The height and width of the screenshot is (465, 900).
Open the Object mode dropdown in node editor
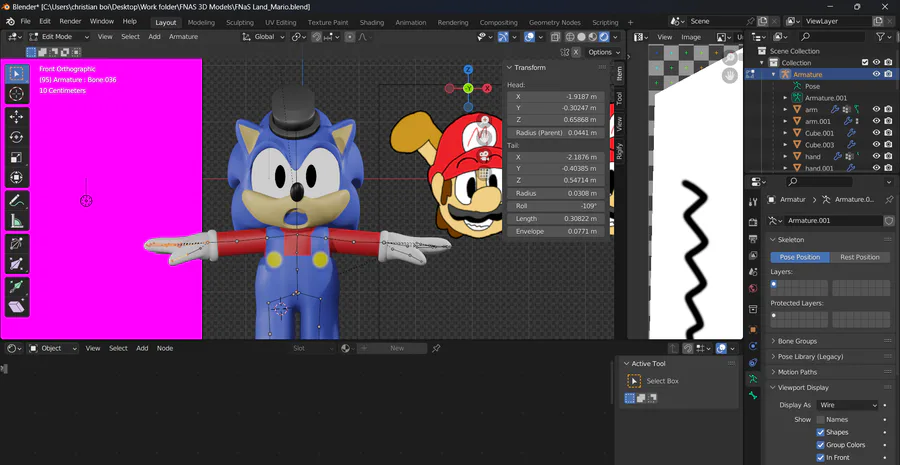(x=53, y=348)
